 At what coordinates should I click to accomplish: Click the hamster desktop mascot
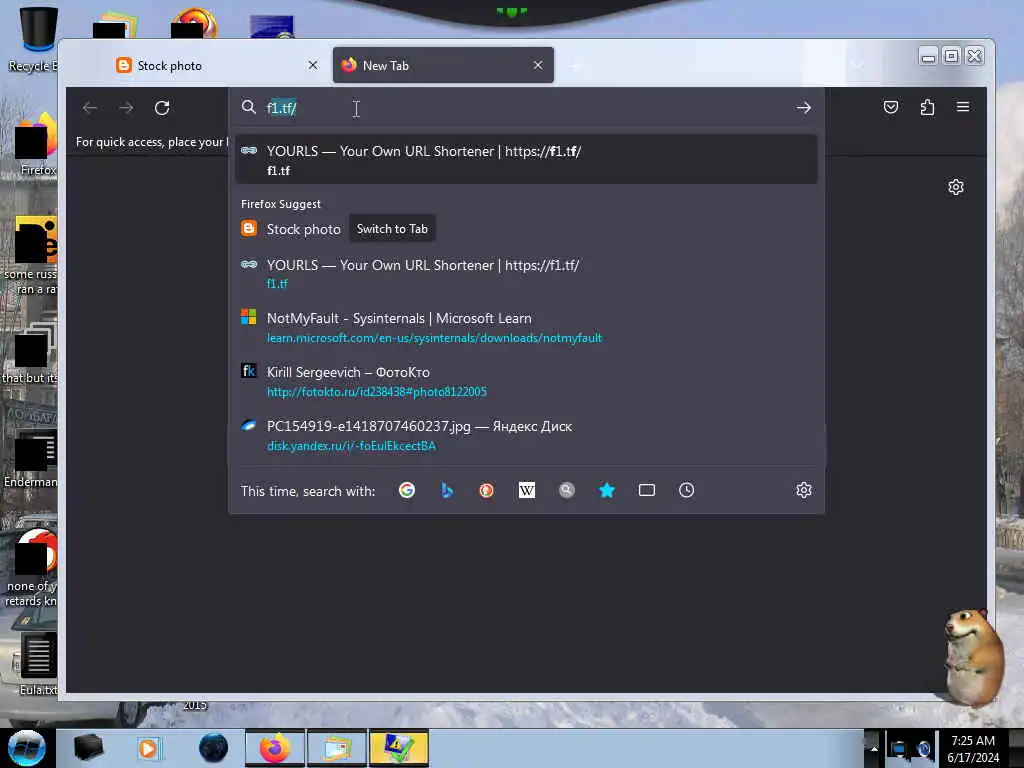(974, 658)
